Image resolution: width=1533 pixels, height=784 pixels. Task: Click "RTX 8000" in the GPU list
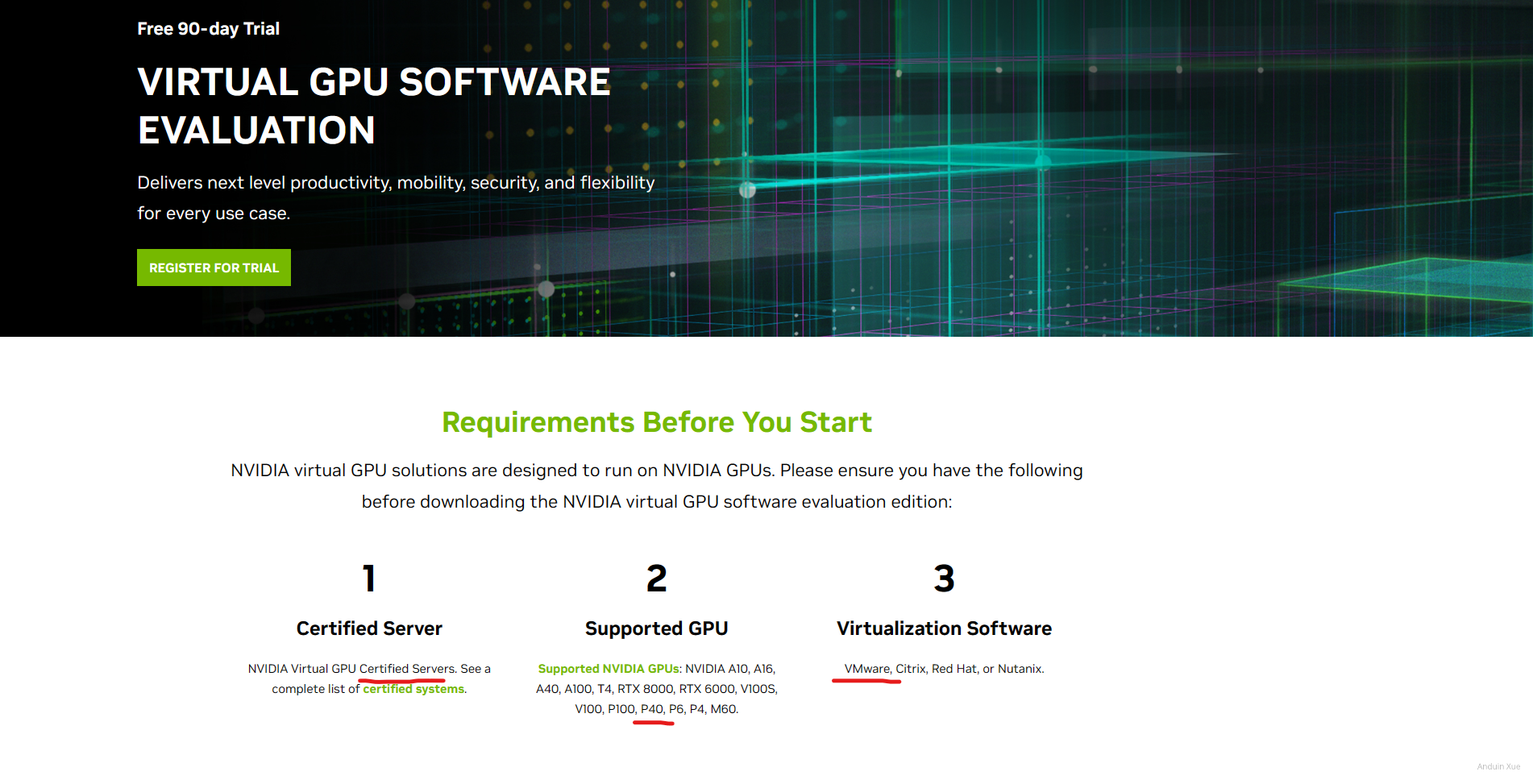coord(646,689)
